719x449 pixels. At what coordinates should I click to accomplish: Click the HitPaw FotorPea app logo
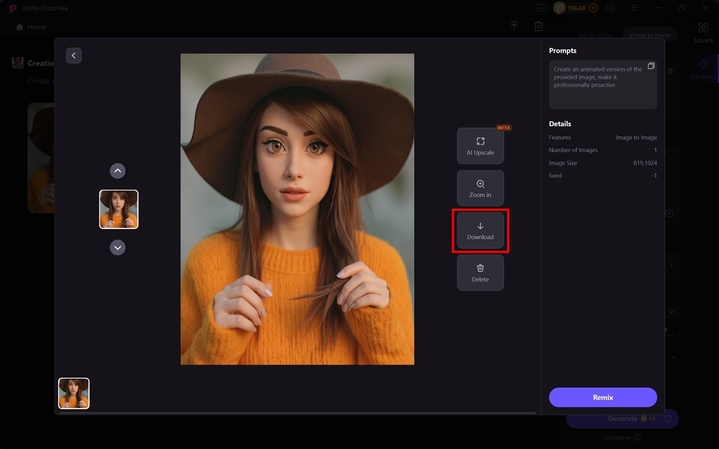click(x=12, y=8)
